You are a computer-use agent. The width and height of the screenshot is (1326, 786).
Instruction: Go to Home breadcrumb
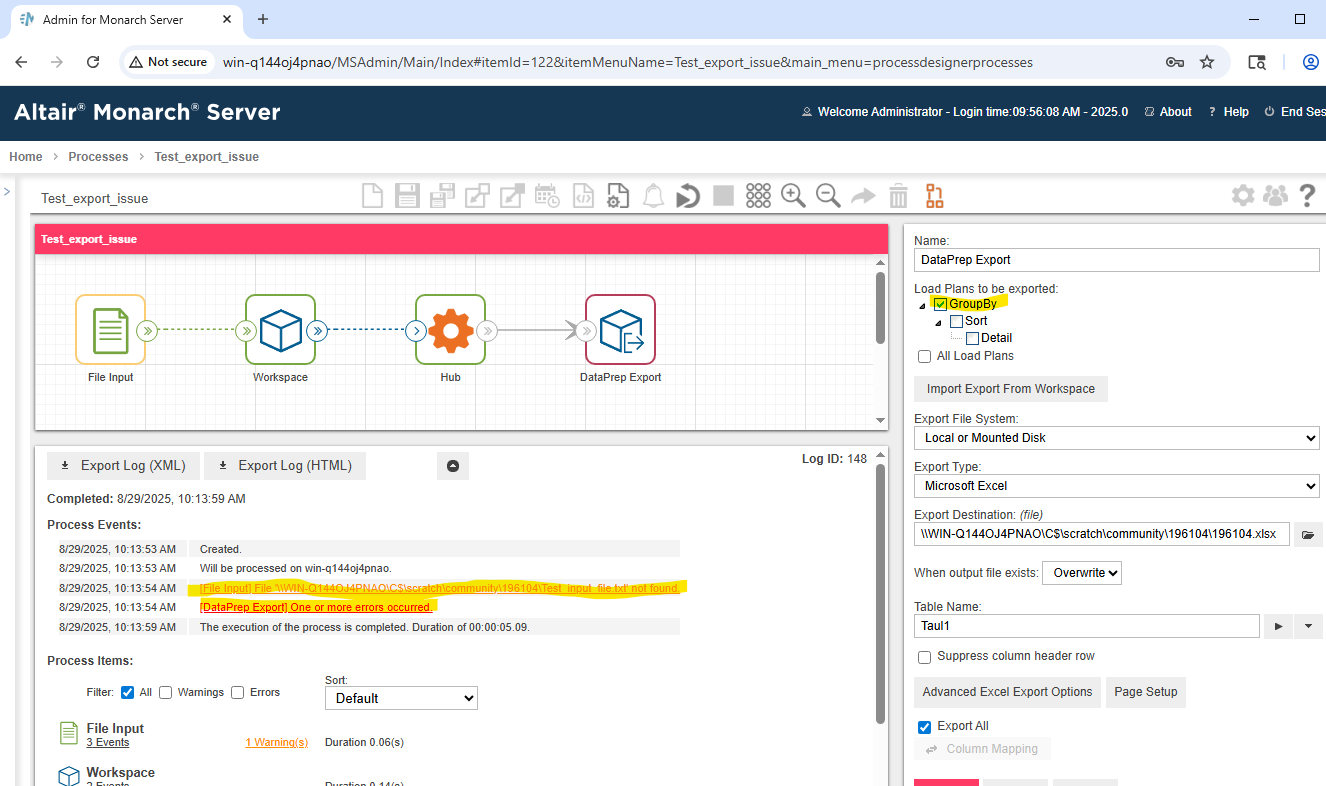pyautogui.click(x=26, y=156)
